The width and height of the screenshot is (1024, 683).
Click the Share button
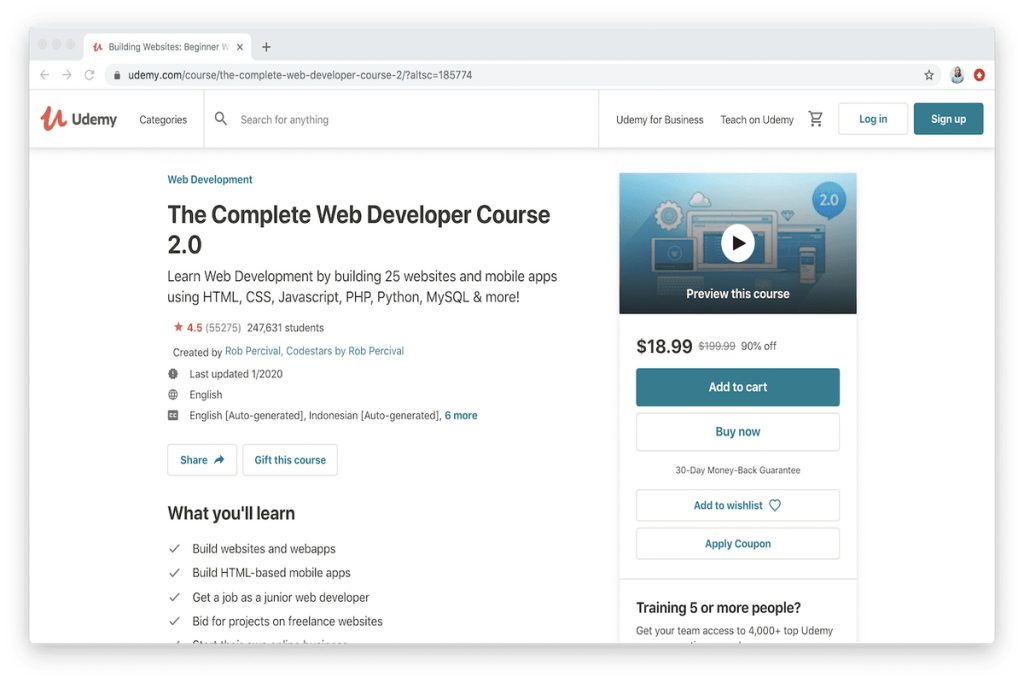[202, 460]
